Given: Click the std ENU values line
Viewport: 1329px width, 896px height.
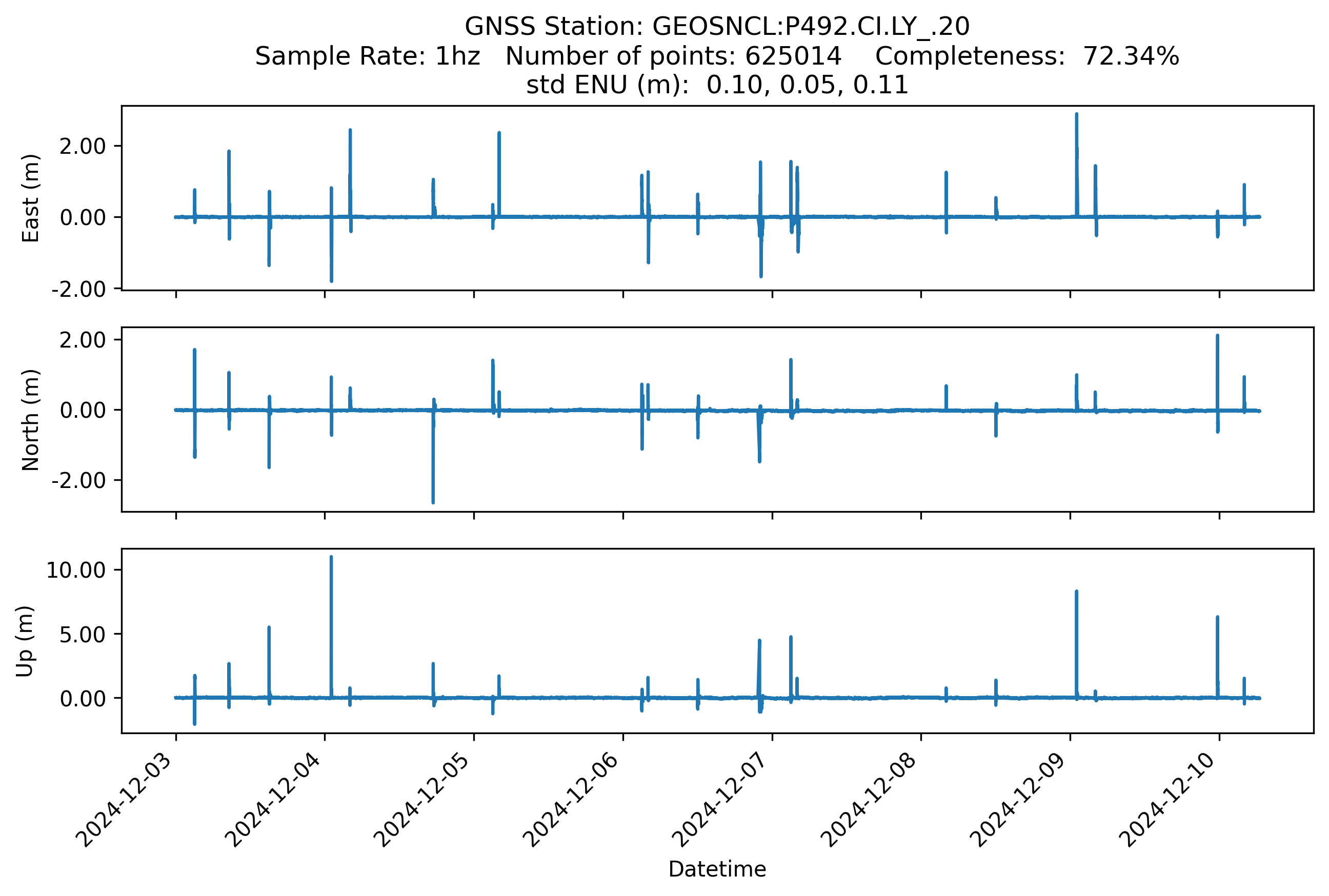Looking at the screenshot, I should click(x=717, y=85).
